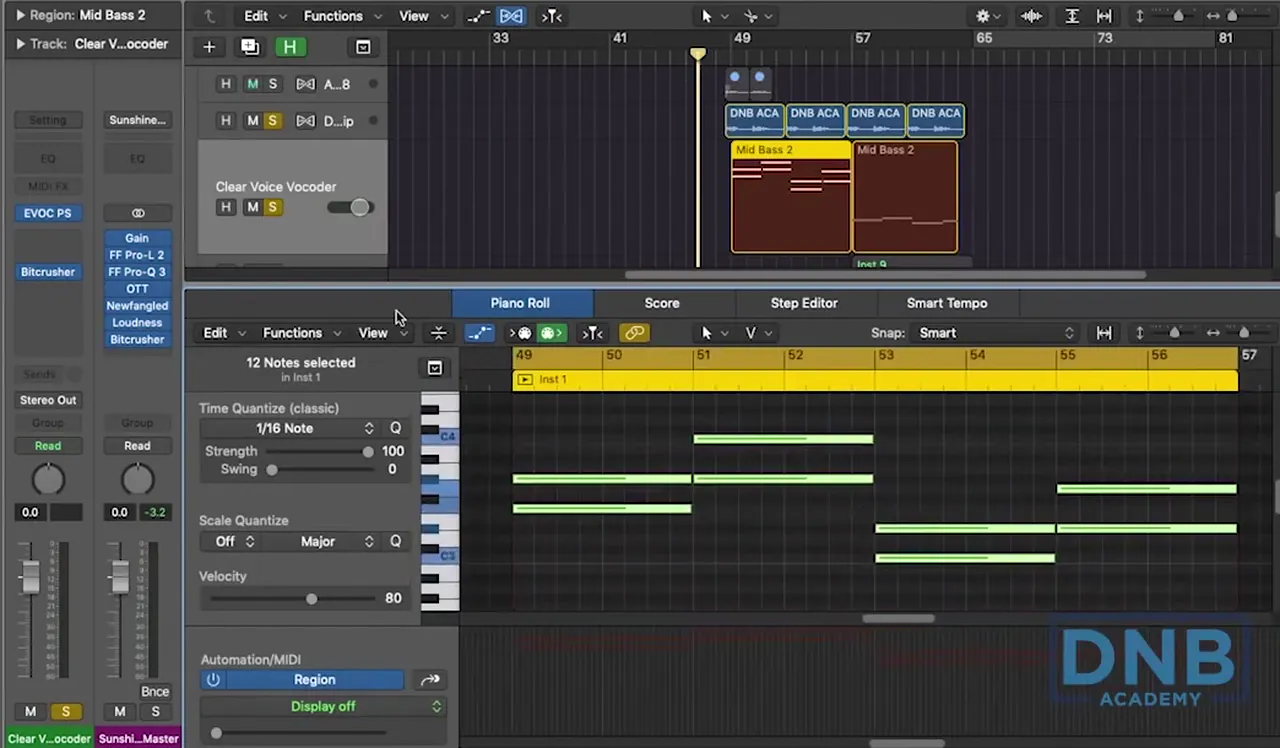Expand the Region: Mid Bass 2 disclosure triangle
1280x748 pixels.
(x=19, y=15)
